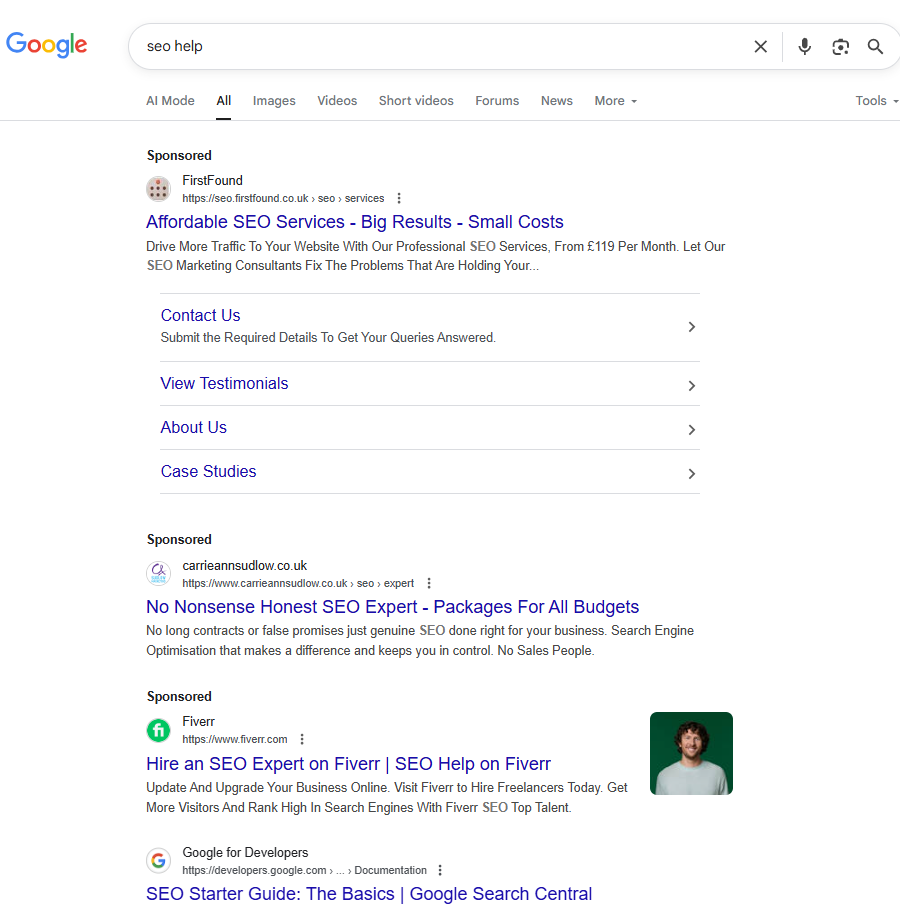Open Google Lens image search icon
The height and width of the screenshot is (910, 900).
840,46
